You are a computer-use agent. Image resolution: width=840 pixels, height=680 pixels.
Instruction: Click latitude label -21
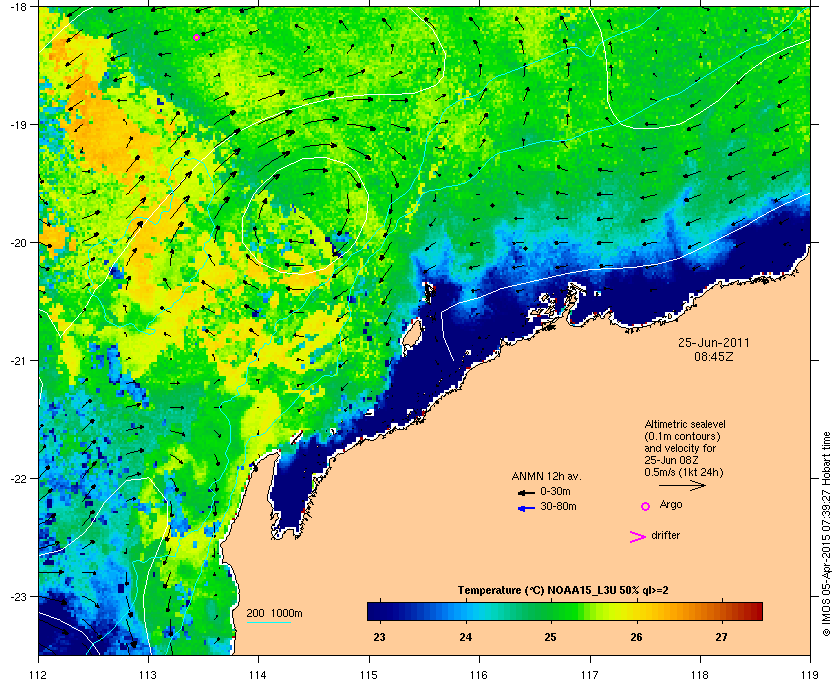tap(17, 360)
